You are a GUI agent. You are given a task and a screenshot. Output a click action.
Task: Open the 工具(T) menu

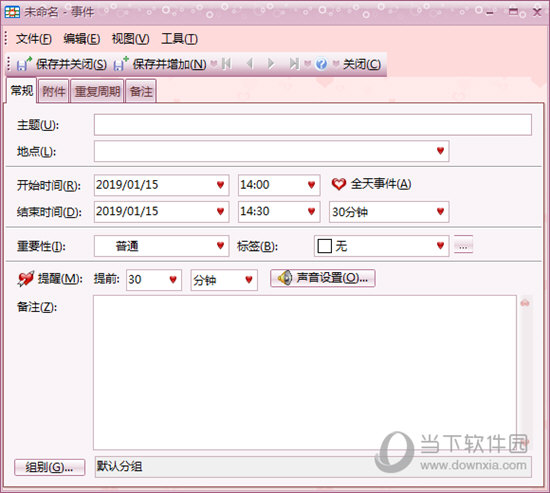179,39
